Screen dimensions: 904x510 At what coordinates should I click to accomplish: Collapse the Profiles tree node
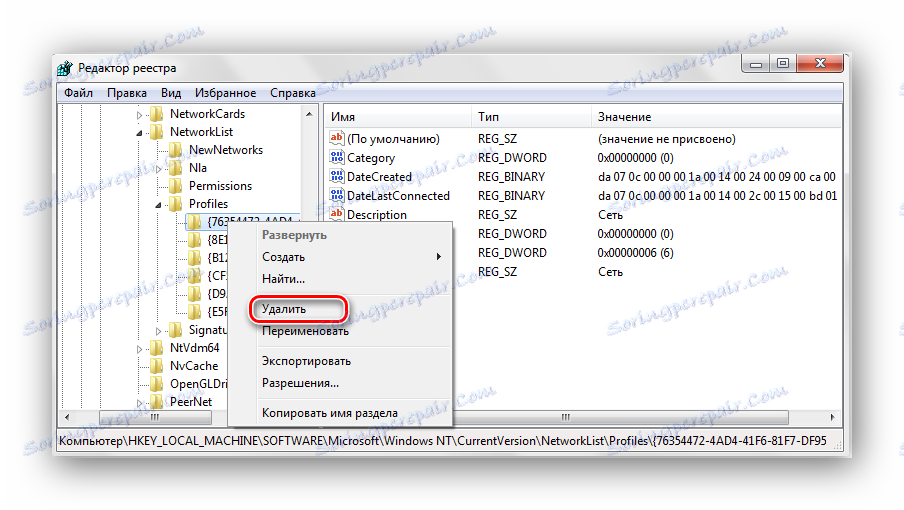click(159, 205)
